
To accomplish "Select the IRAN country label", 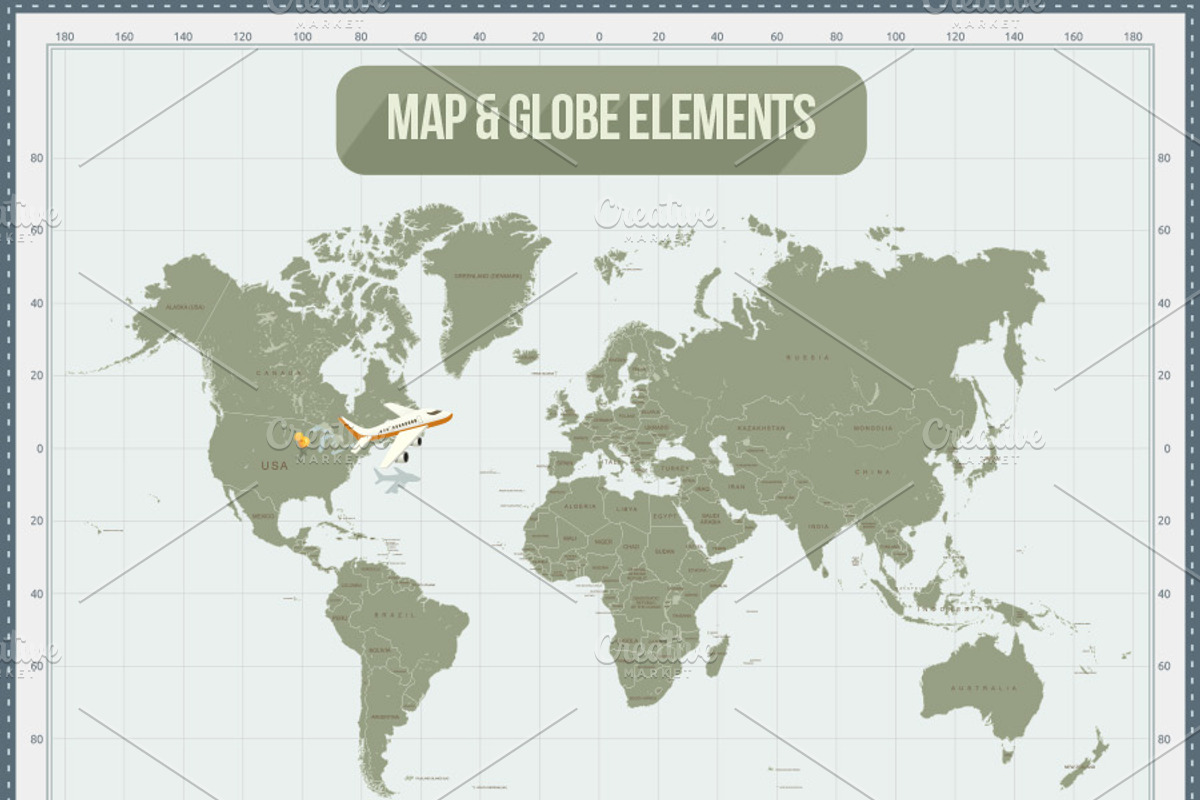I will (x=736, y=487).
